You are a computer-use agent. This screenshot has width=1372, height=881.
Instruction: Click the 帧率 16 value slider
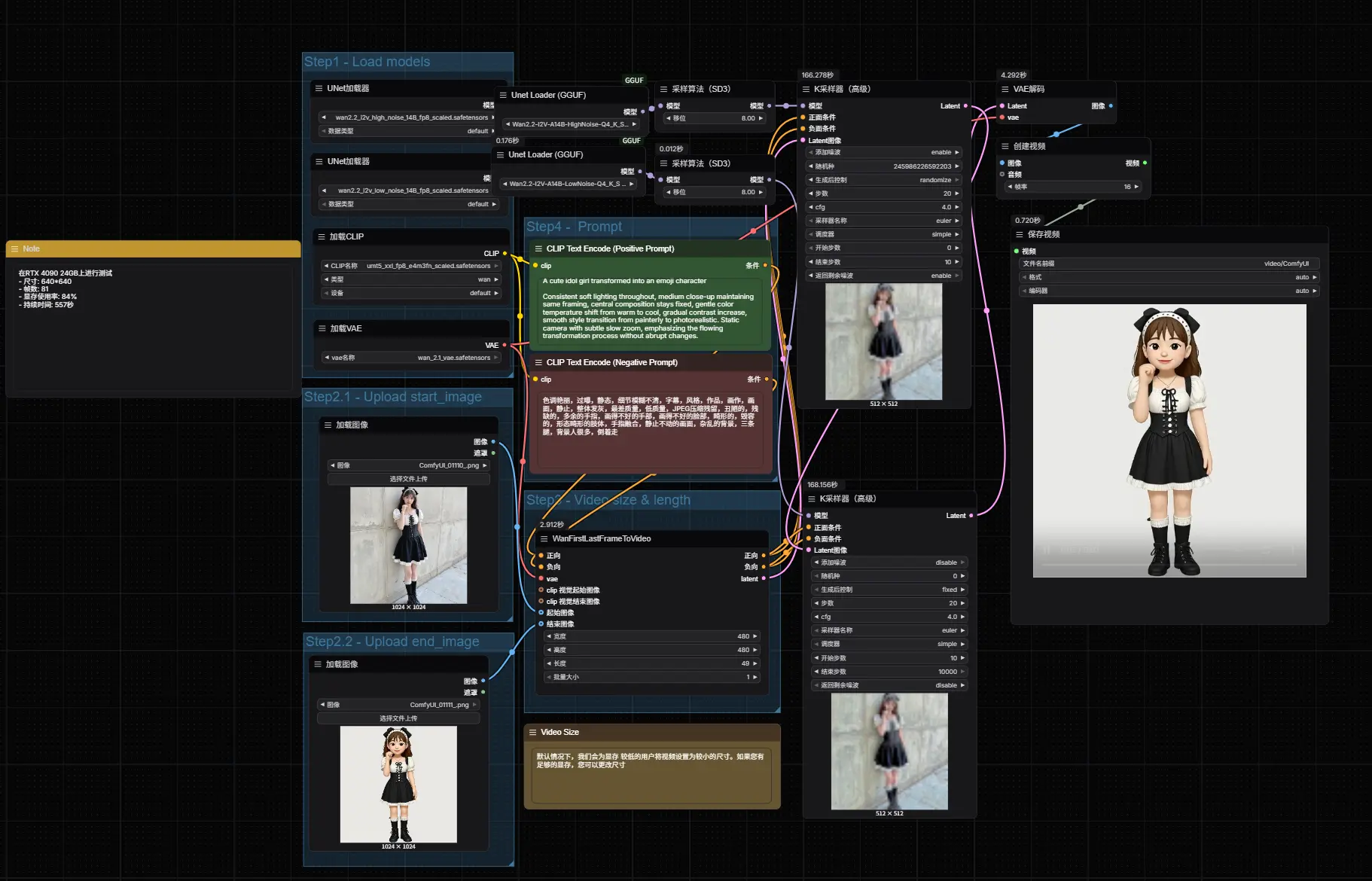1073,187
